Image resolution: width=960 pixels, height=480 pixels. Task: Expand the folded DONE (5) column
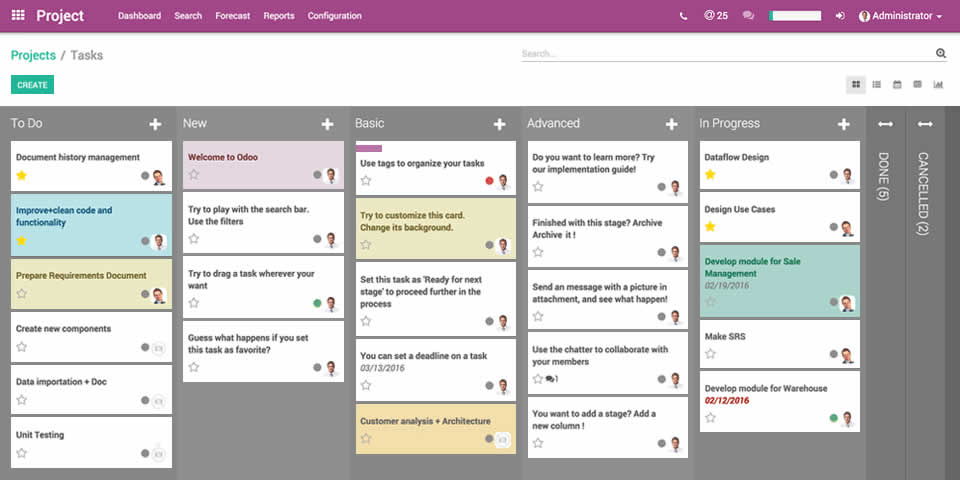(885, 124)
